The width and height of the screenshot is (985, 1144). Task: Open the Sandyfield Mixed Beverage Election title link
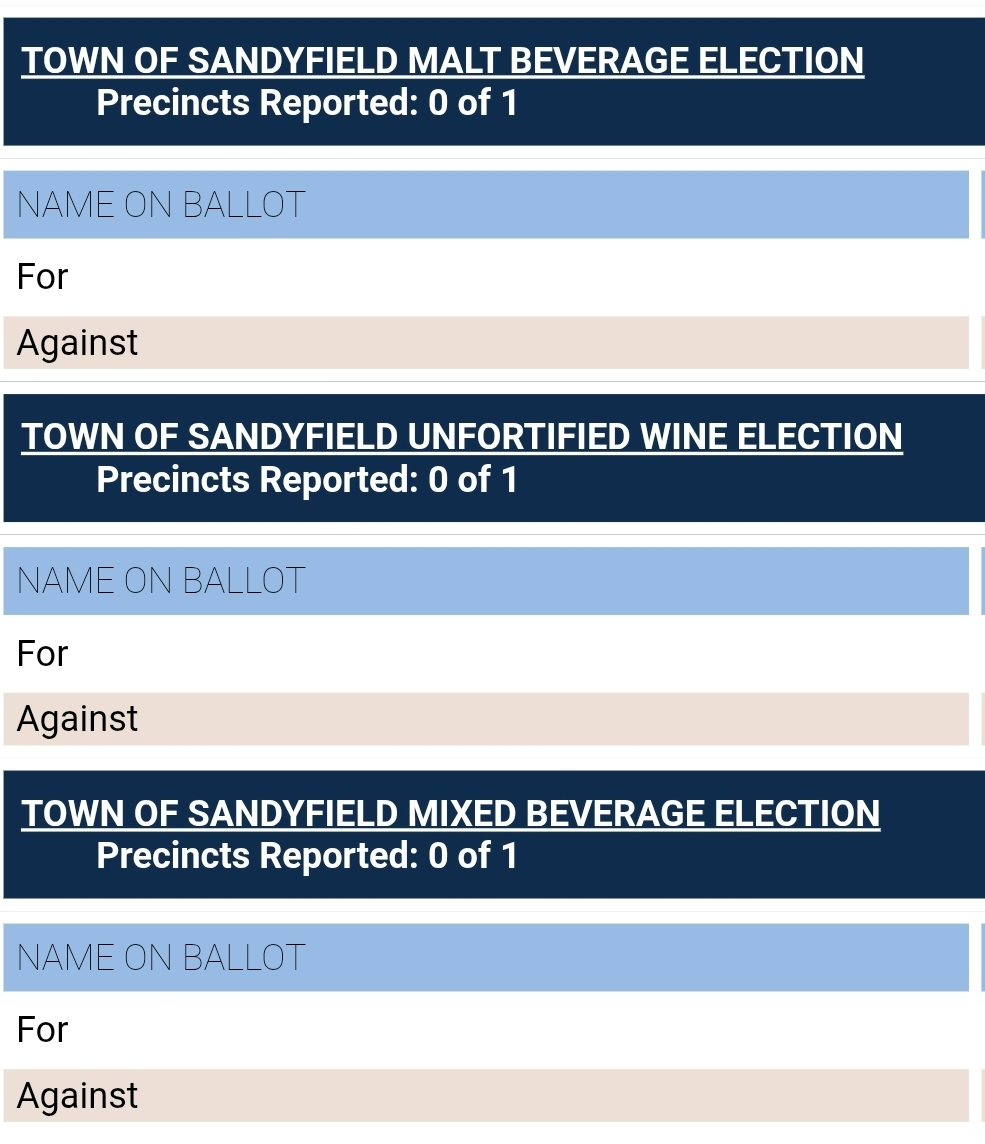tap(450, 813)
